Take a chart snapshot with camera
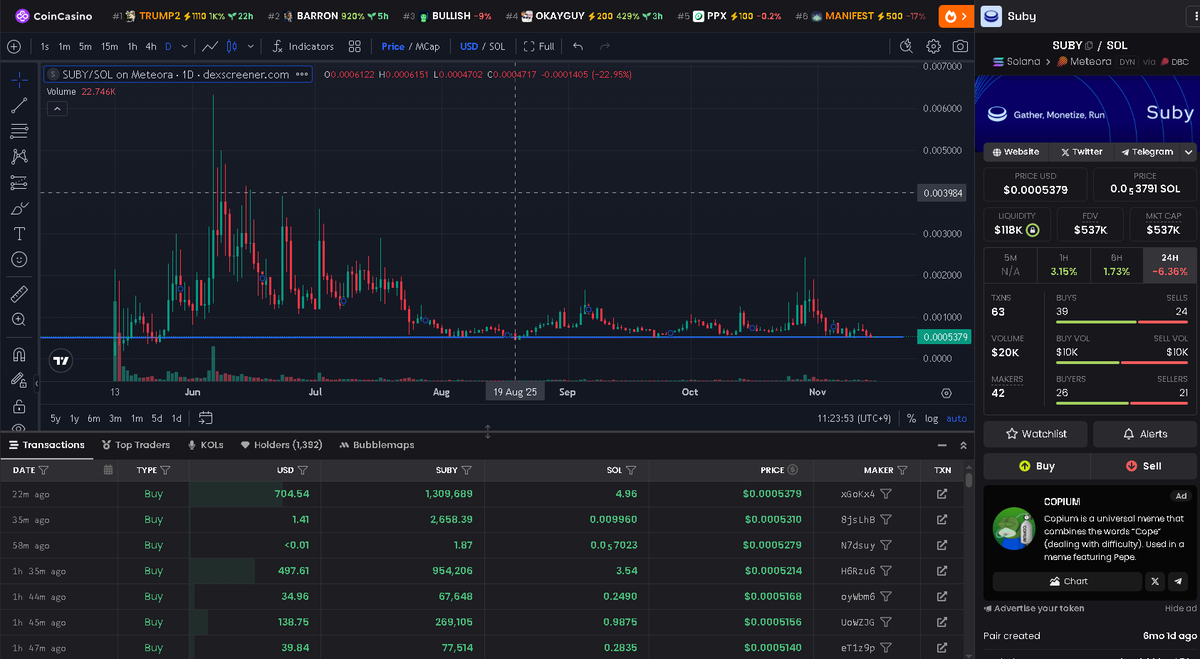This screenshot has width=1200, height=659. click(x=960, y=46)
